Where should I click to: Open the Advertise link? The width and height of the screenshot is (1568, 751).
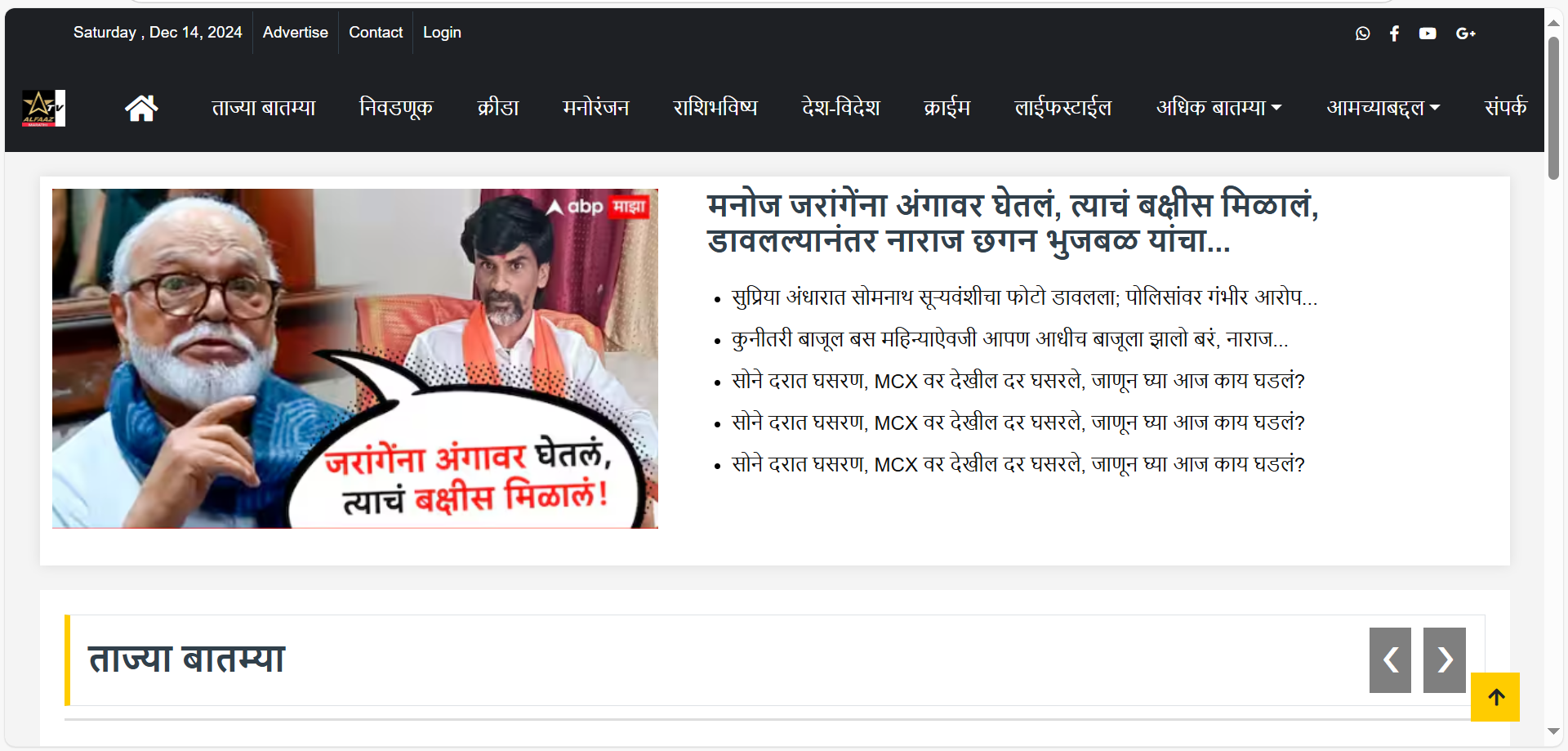[296, 33]
